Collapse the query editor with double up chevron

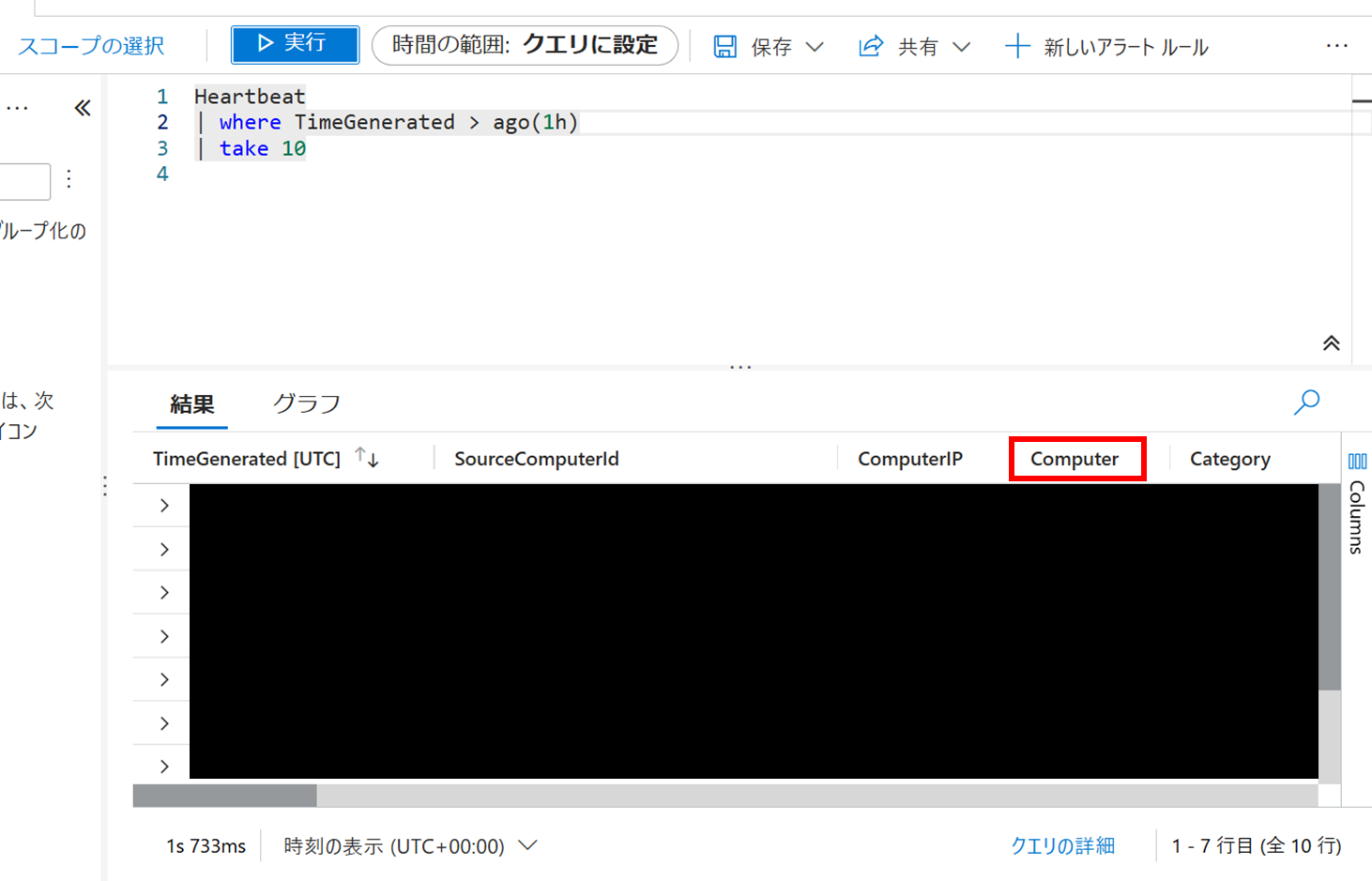click(1331, 343)
